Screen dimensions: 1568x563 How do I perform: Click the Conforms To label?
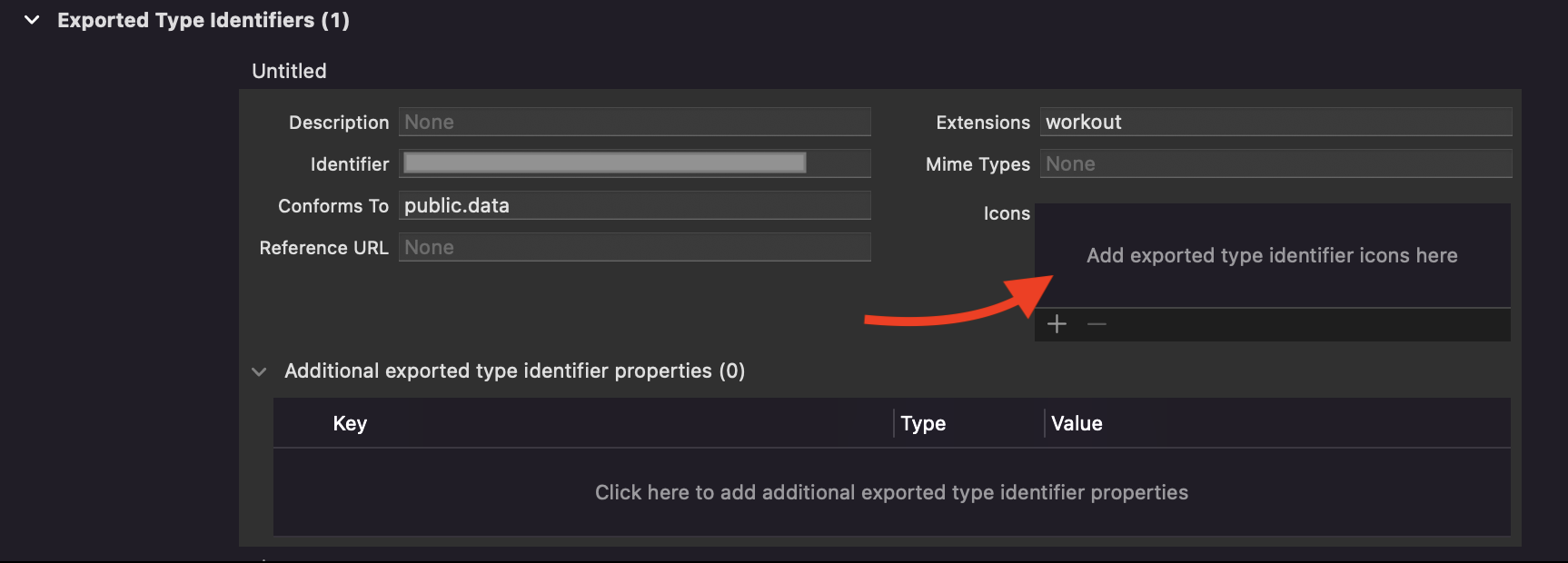(332, 206)
